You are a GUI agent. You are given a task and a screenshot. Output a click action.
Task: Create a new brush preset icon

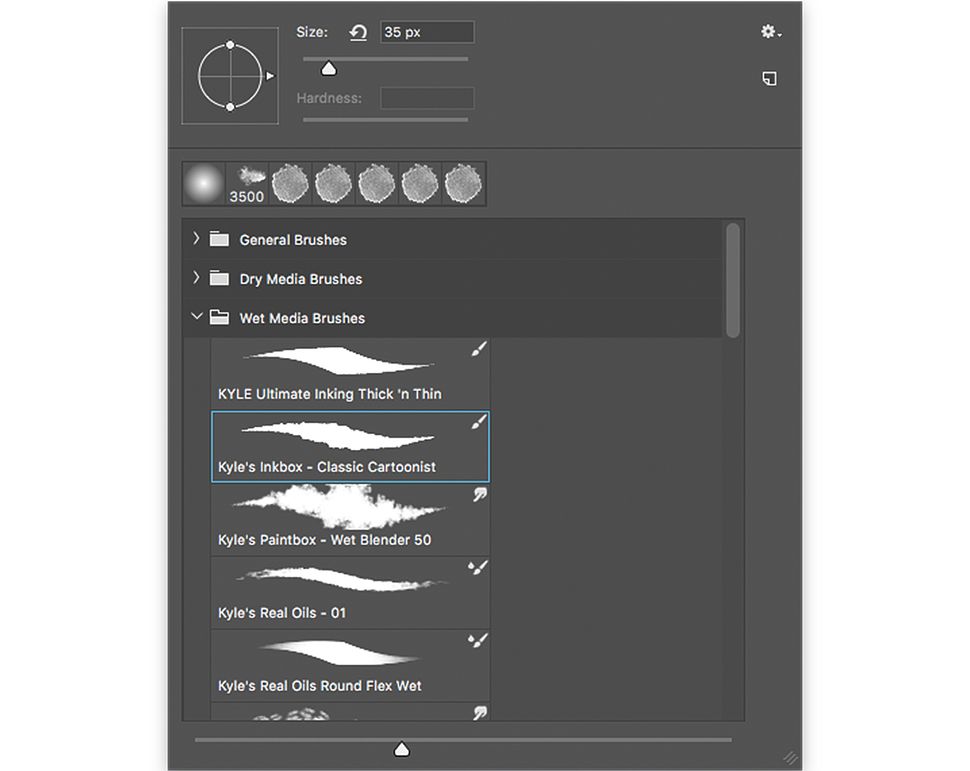pyautogui.click(x=768, y=78)
